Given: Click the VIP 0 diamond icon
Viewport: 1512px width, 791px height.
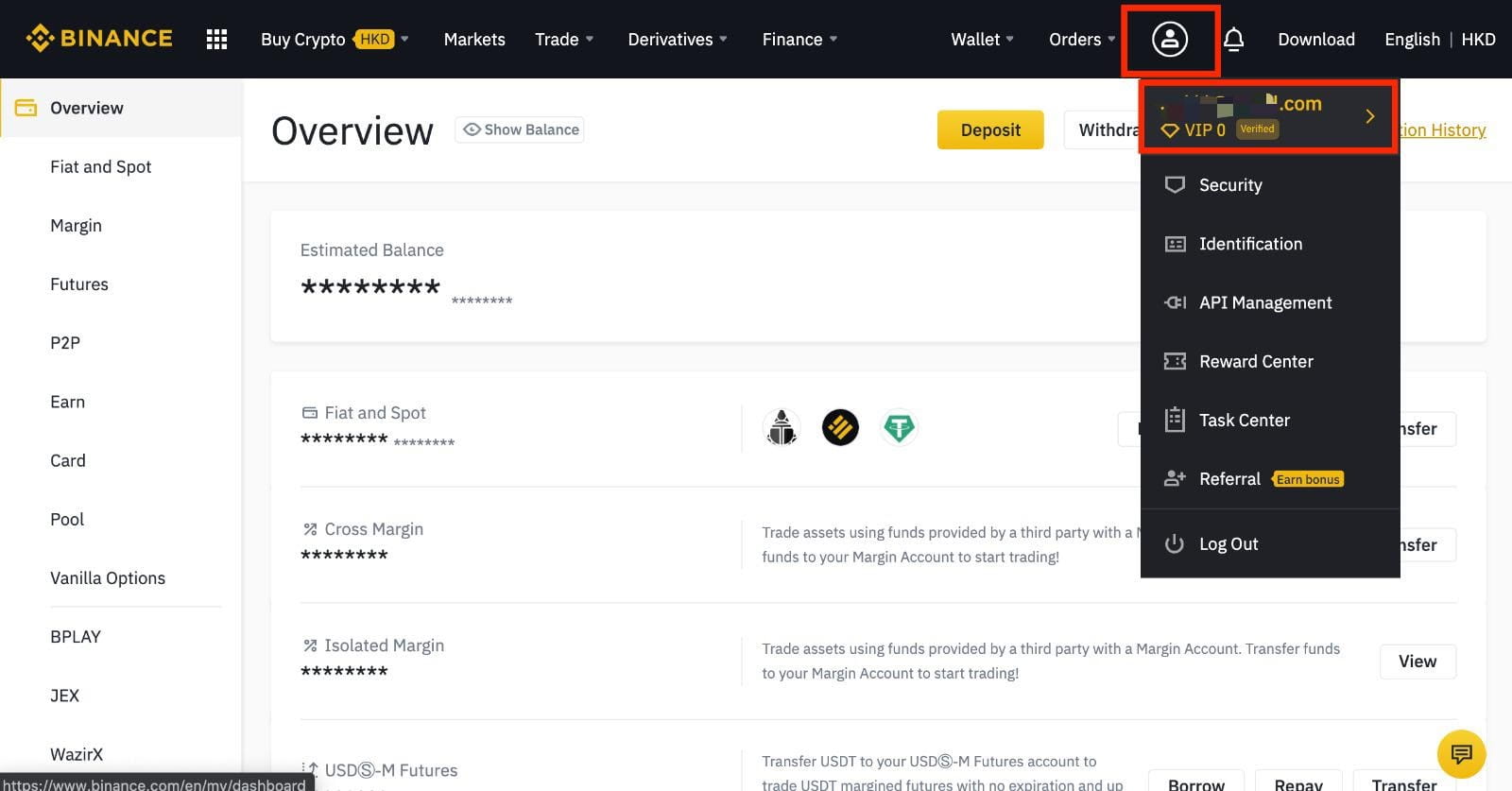Looking at the screenshot, I should 1170,130.
